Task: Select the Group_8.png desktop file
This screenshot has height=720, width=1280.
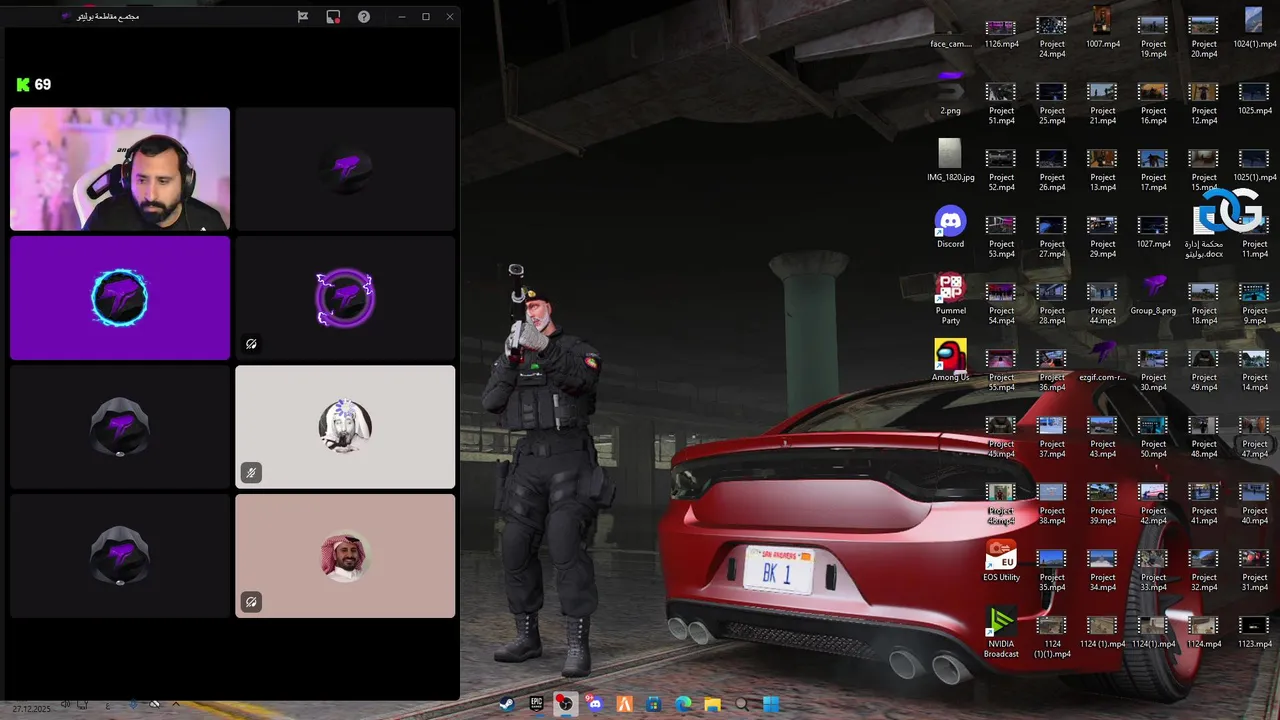Action: [1153, 295]
